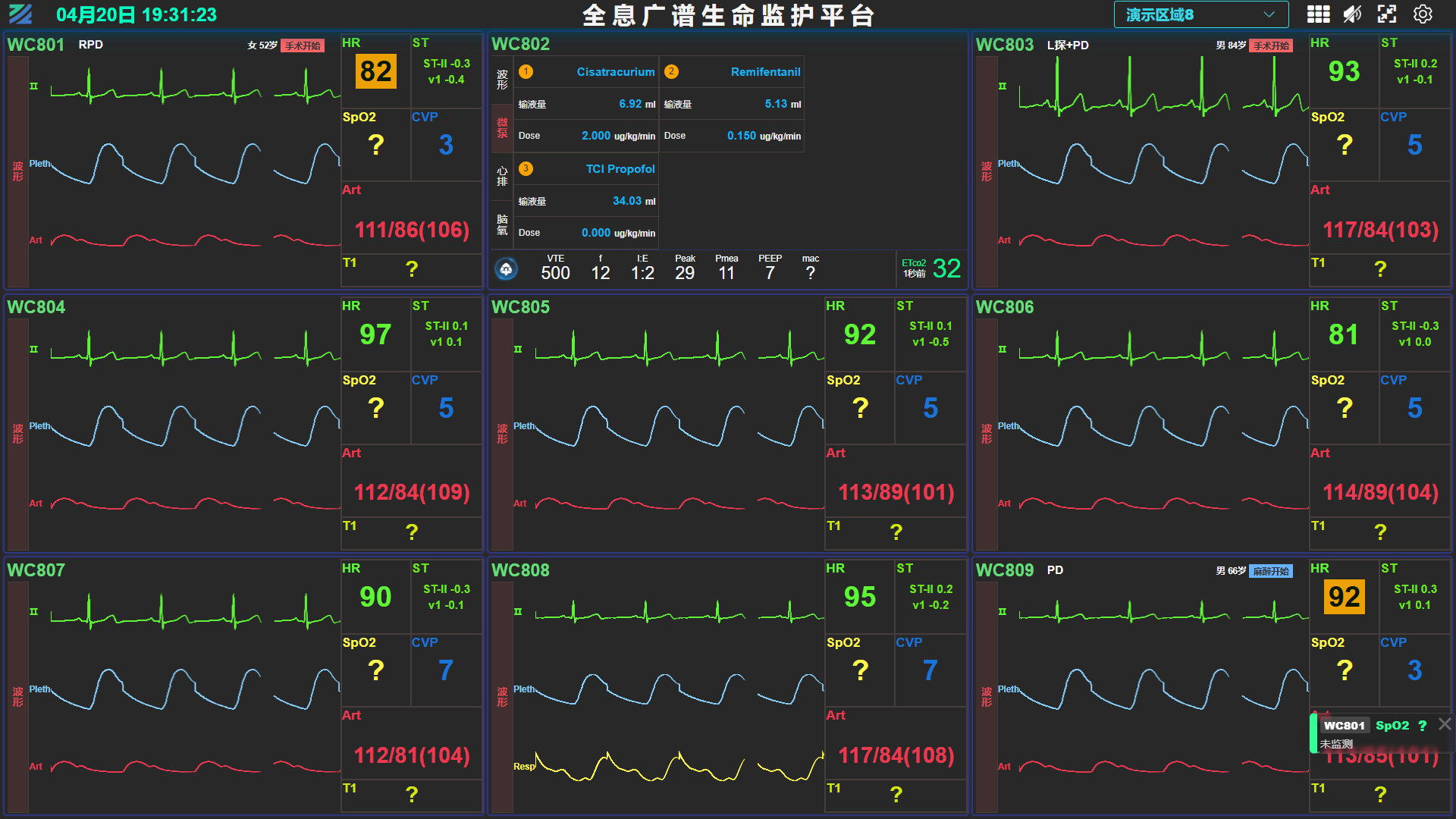The width and height of the screenshot is (1456, 819).
Task: Click highlighted HR value 82 on WC801
Action: [x=375, y=72]
